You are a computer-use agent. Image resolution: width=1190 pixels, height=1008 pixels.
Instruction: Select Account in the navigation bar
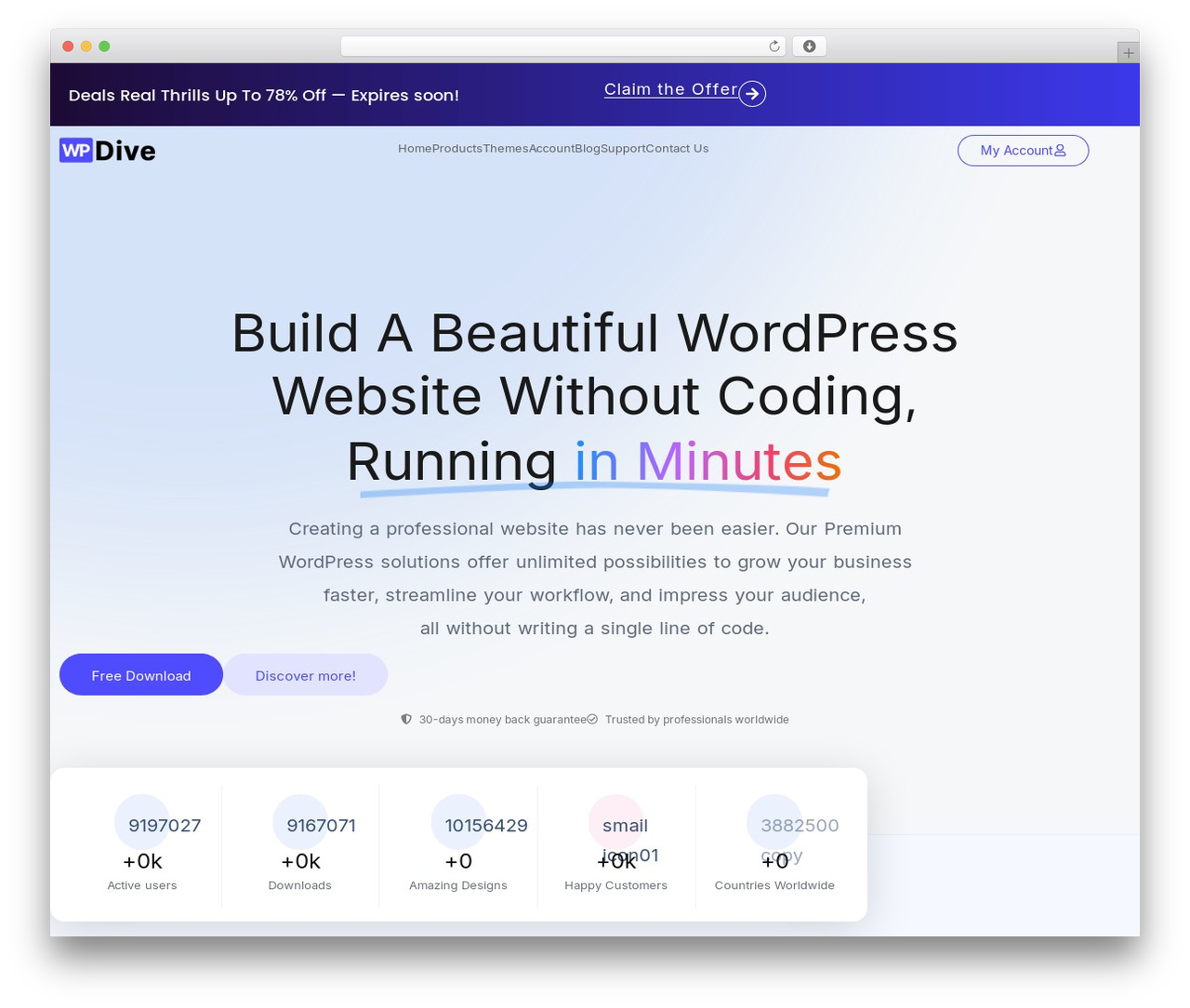click(x=551, y=149)
